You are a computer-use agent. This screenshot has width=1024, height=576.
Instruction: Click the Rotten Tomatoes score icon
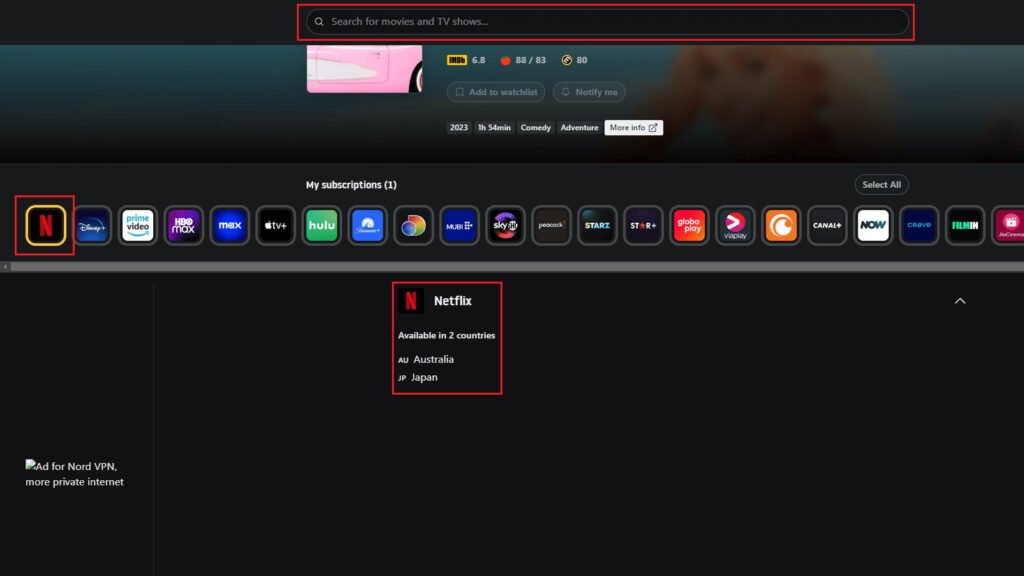tap(505, 60)
